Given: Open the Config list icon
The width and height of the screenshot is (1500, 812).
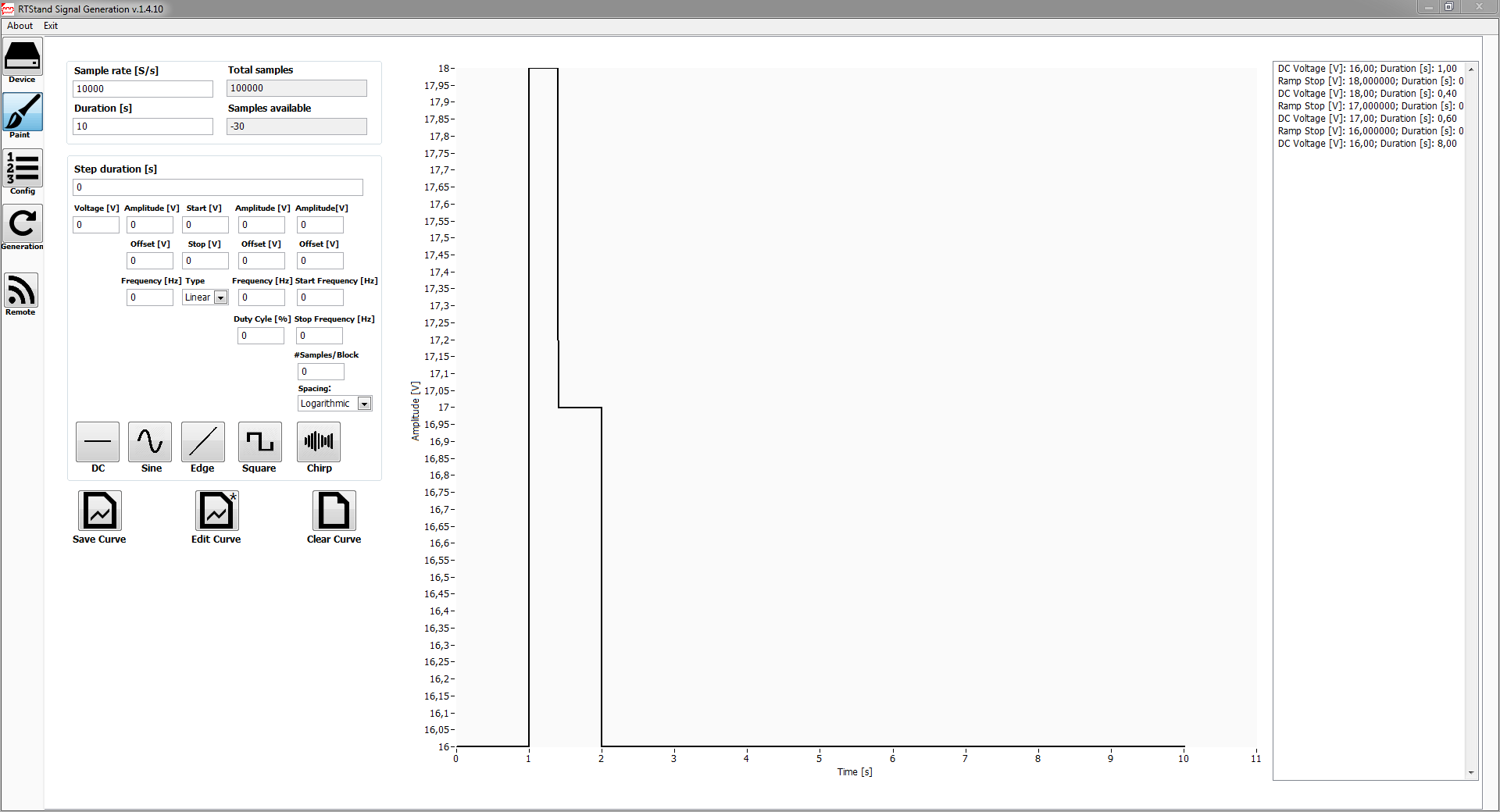Looking at the screenshot, I should [x=23, y=168].
